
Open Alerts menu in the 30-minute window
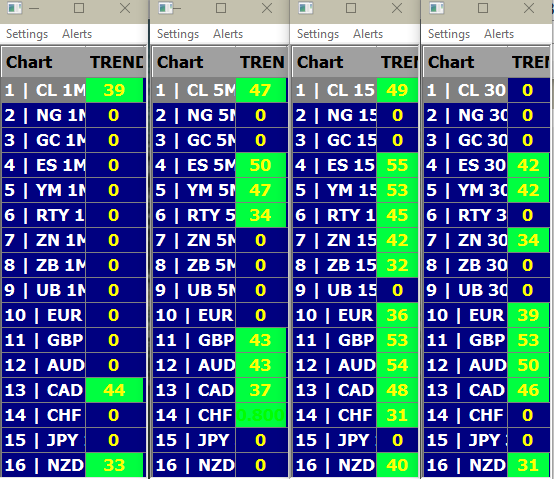pyautogui.click(x=499, y=34)
